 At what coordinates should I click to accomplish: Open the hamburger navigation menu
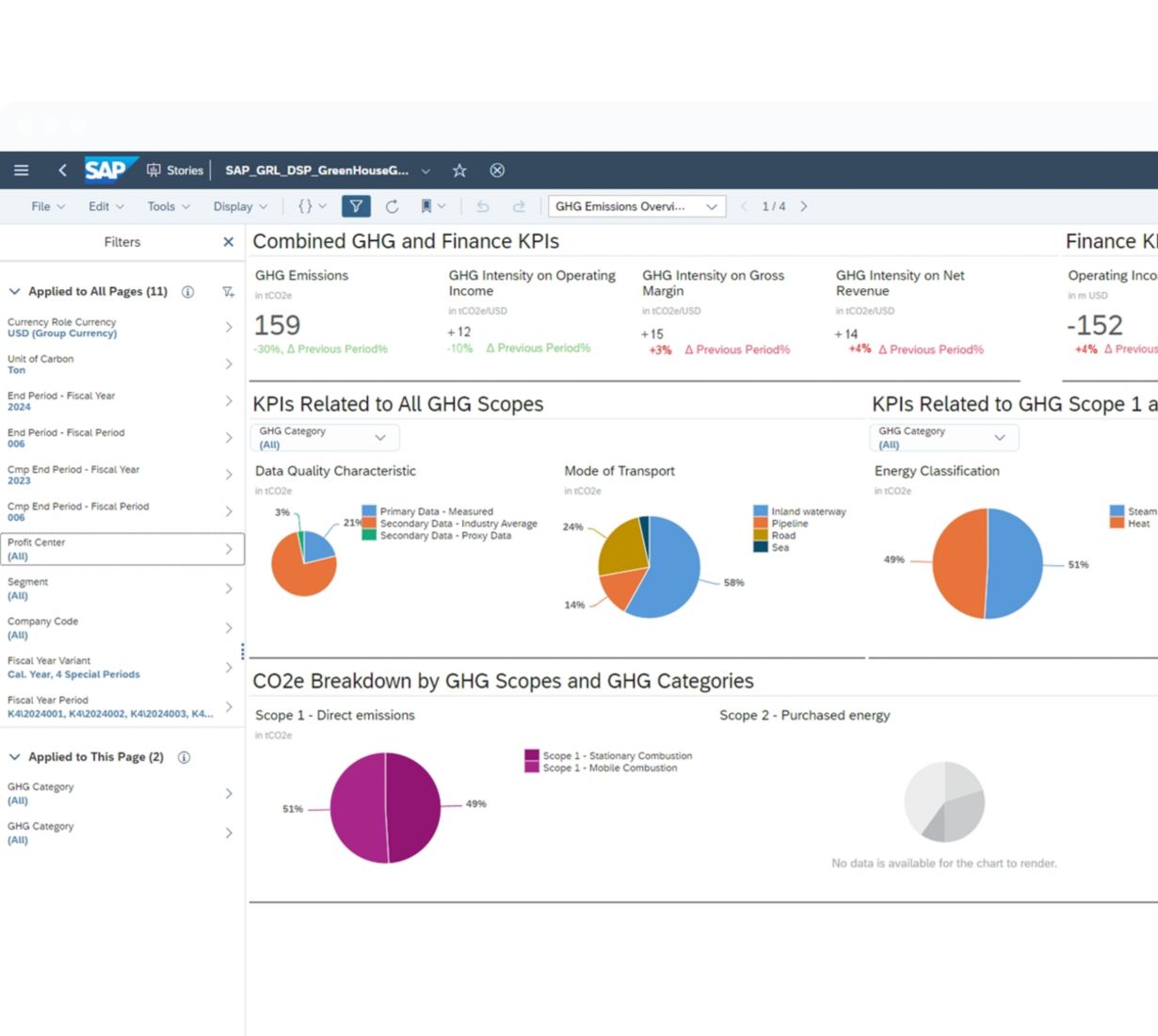pos(21,170)
